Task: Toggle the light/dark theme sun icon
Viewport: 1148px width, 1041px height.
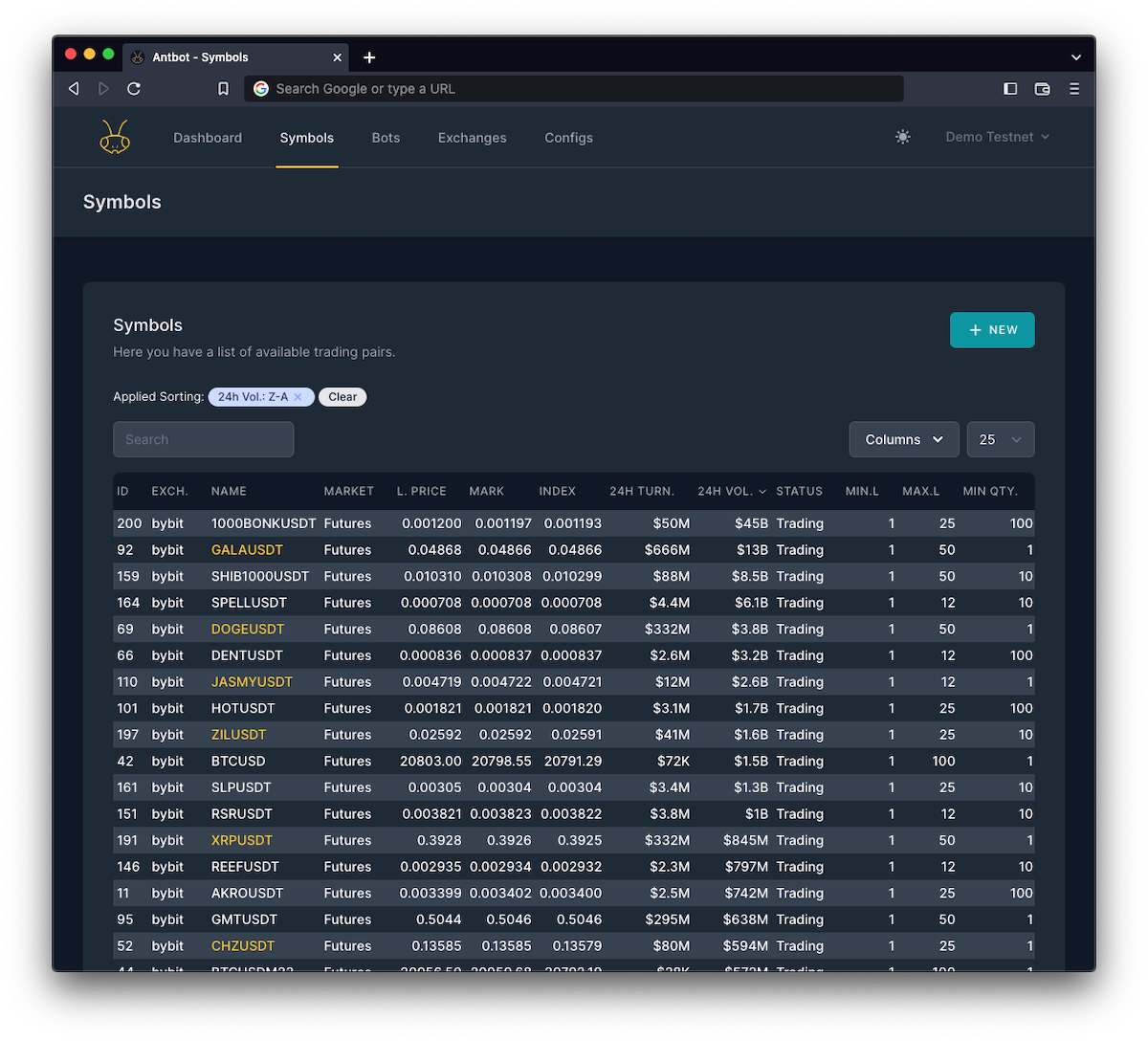Action: [903, 137]
